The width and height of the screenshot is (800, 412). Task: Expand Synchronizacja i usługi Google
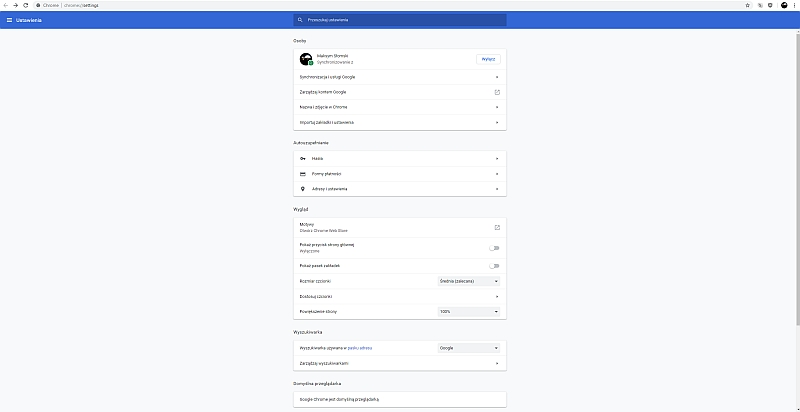(x=497, y=77)
